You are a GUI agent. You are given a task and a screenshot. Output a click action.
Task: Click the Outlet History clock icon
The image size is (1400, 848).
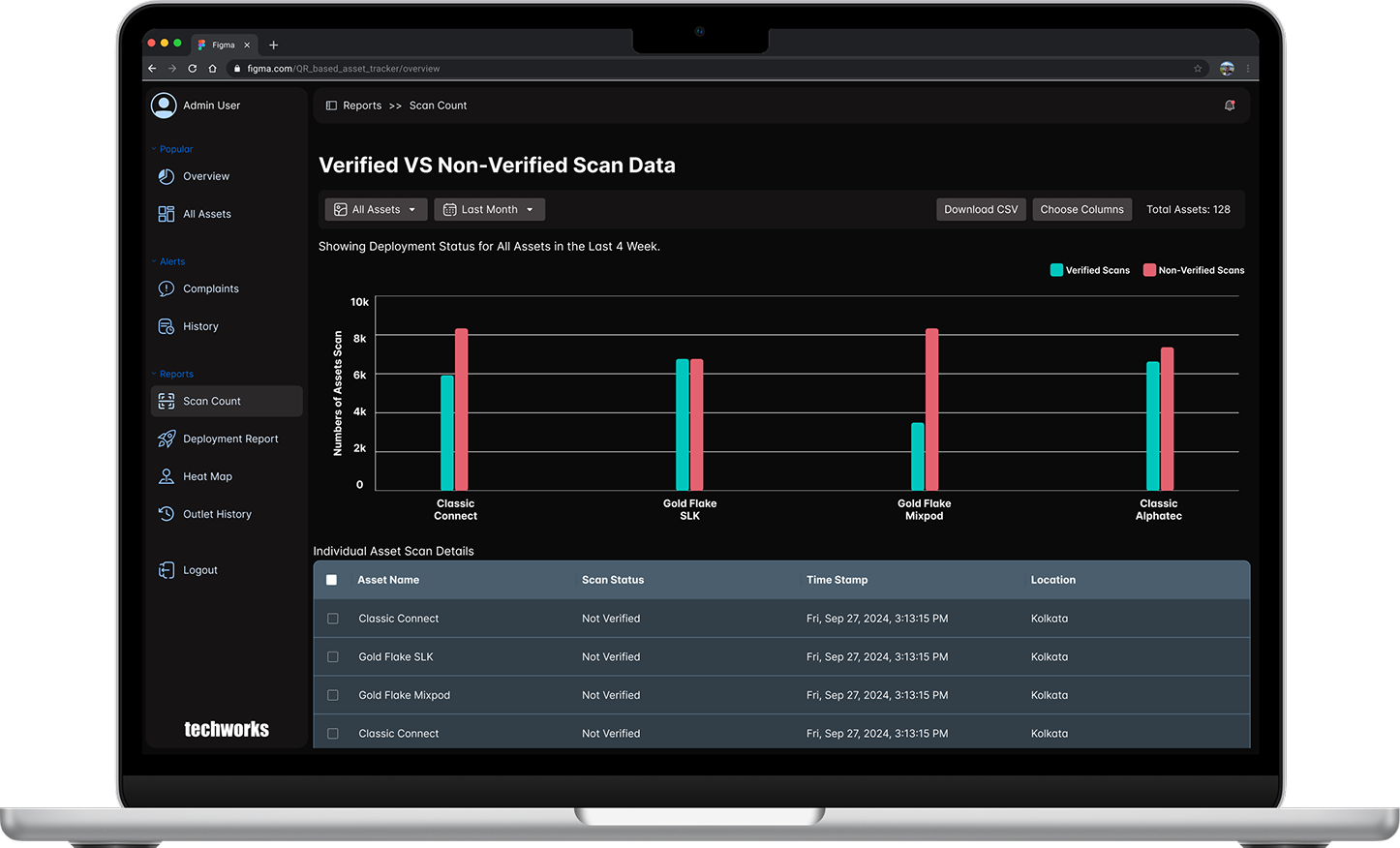point(167,514)
